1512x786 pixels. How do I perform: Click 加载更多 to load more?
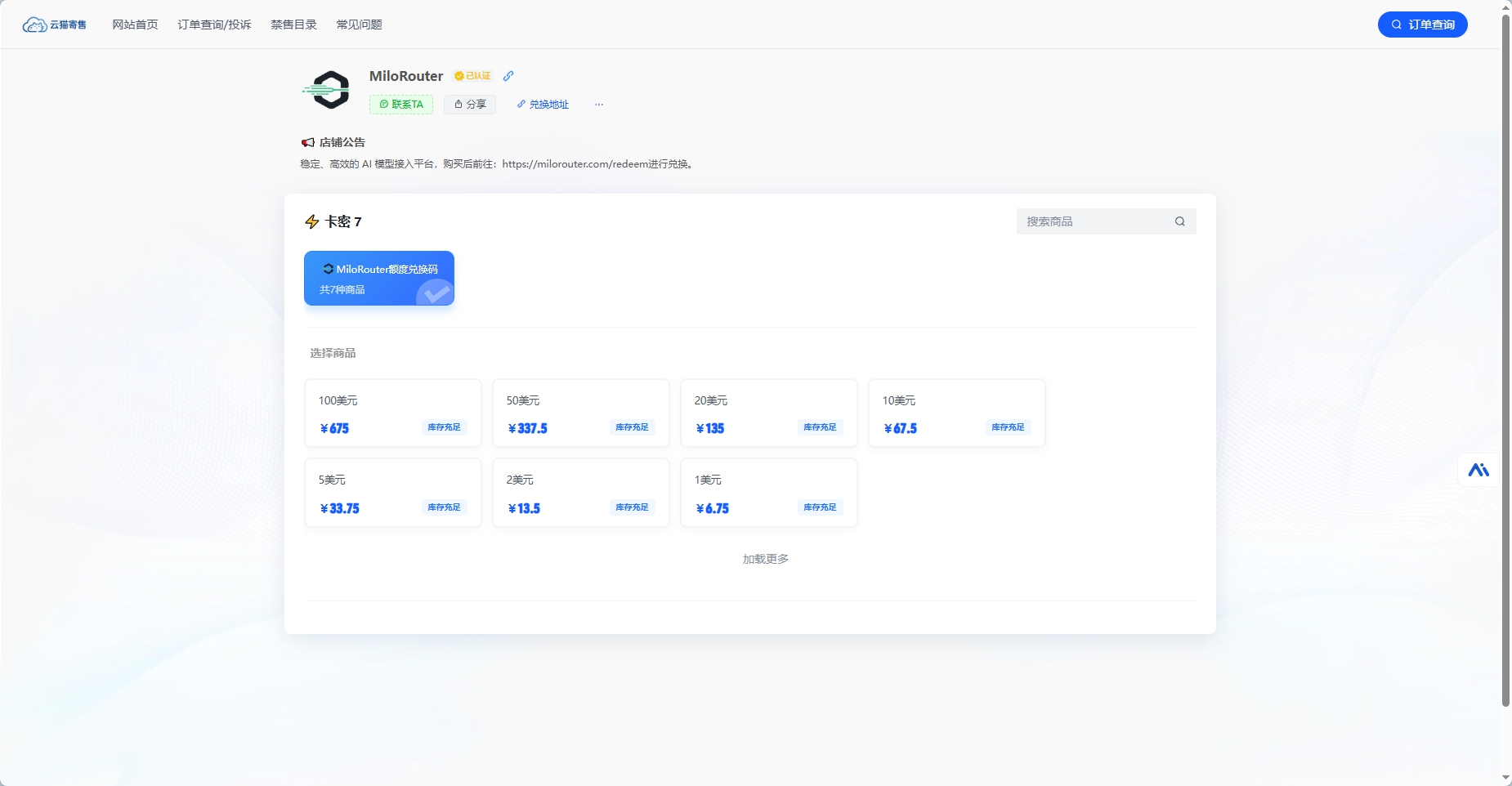coord(766,559)
